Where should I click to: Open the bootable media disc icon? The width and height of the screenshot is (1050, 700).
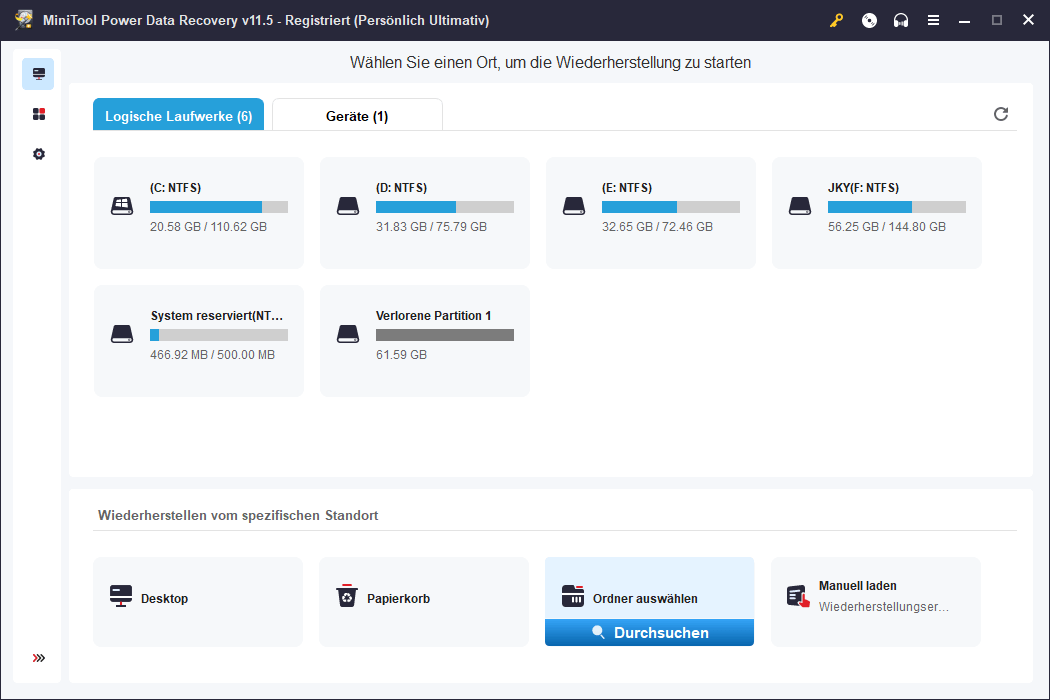(869, 20)
